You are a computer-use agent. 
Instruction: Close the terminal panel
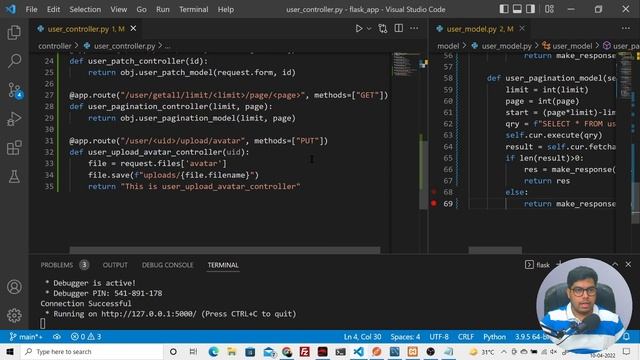628,264
